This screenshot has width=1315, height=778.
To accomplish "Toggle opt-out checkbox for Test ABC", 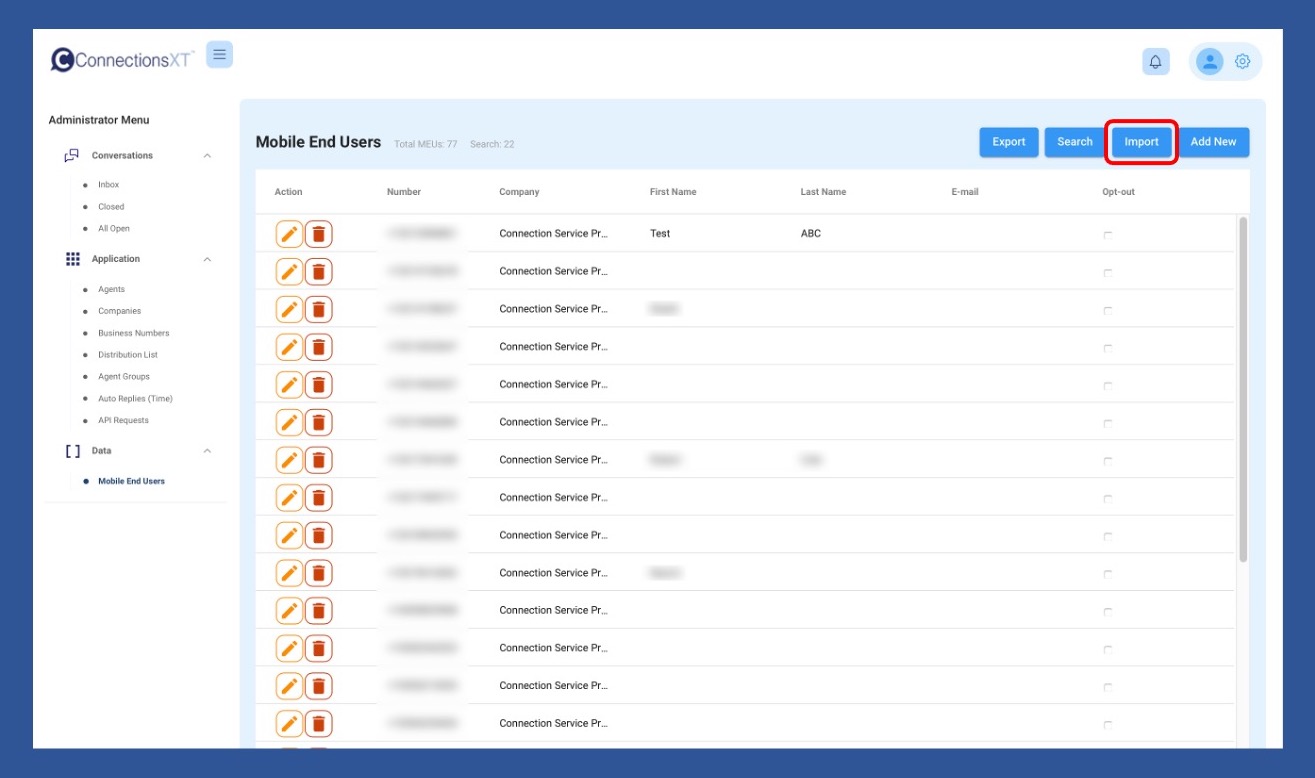I will coord(1107,235).
